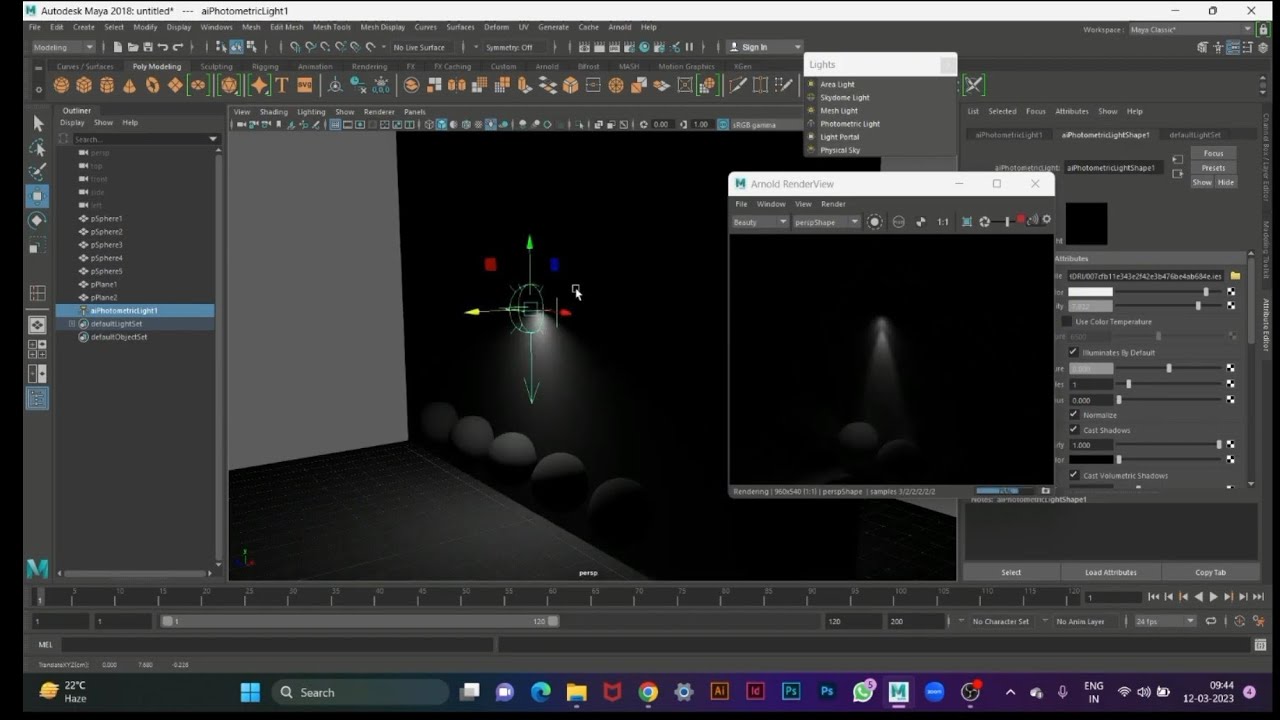Viewport: 1280px width, 720px height.
Task: Click the Focus button in Attribute Editor
Action: [1213, 153]
